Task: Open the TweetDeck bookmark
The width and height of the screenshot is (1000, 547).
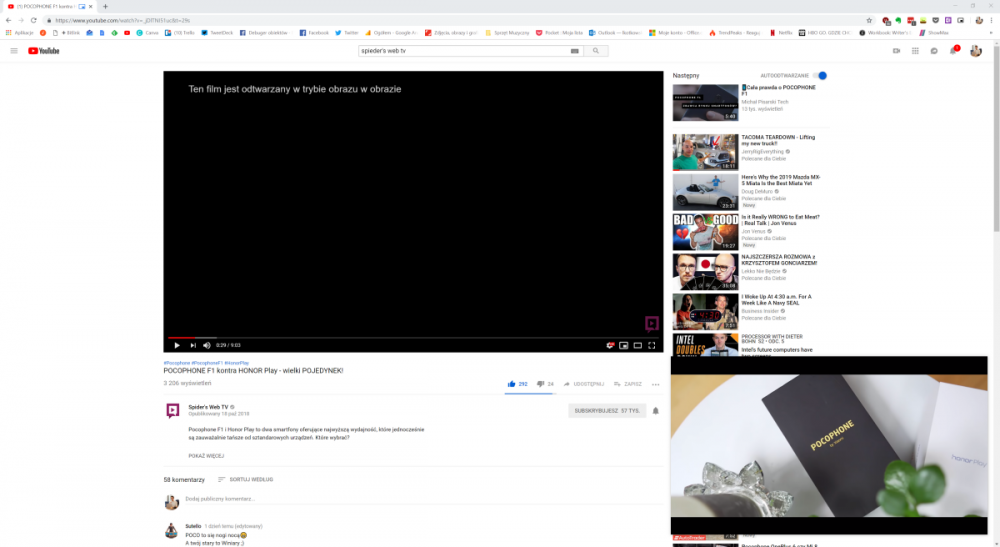Action: pos(217,33)
